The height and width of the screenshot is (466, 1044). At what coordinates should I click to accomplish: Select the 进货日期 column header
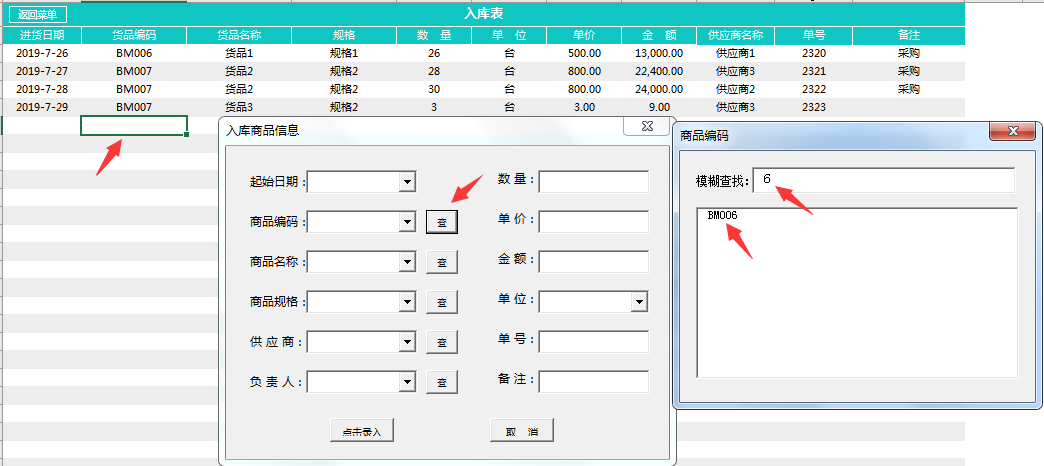coord(42,35)
